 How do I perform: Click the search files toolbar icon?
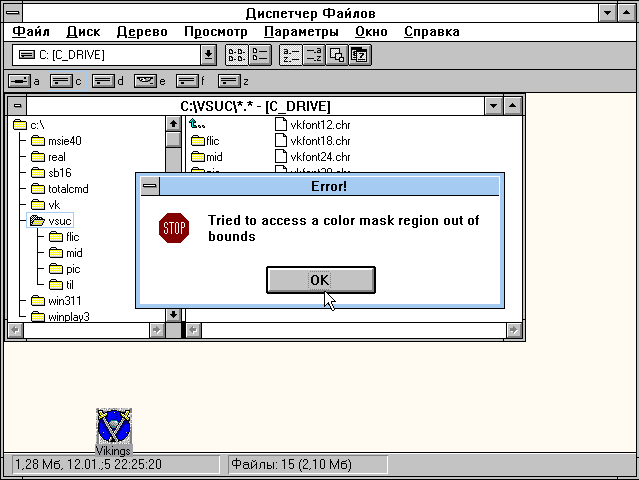pyautogui.click(x=337, y=55)
